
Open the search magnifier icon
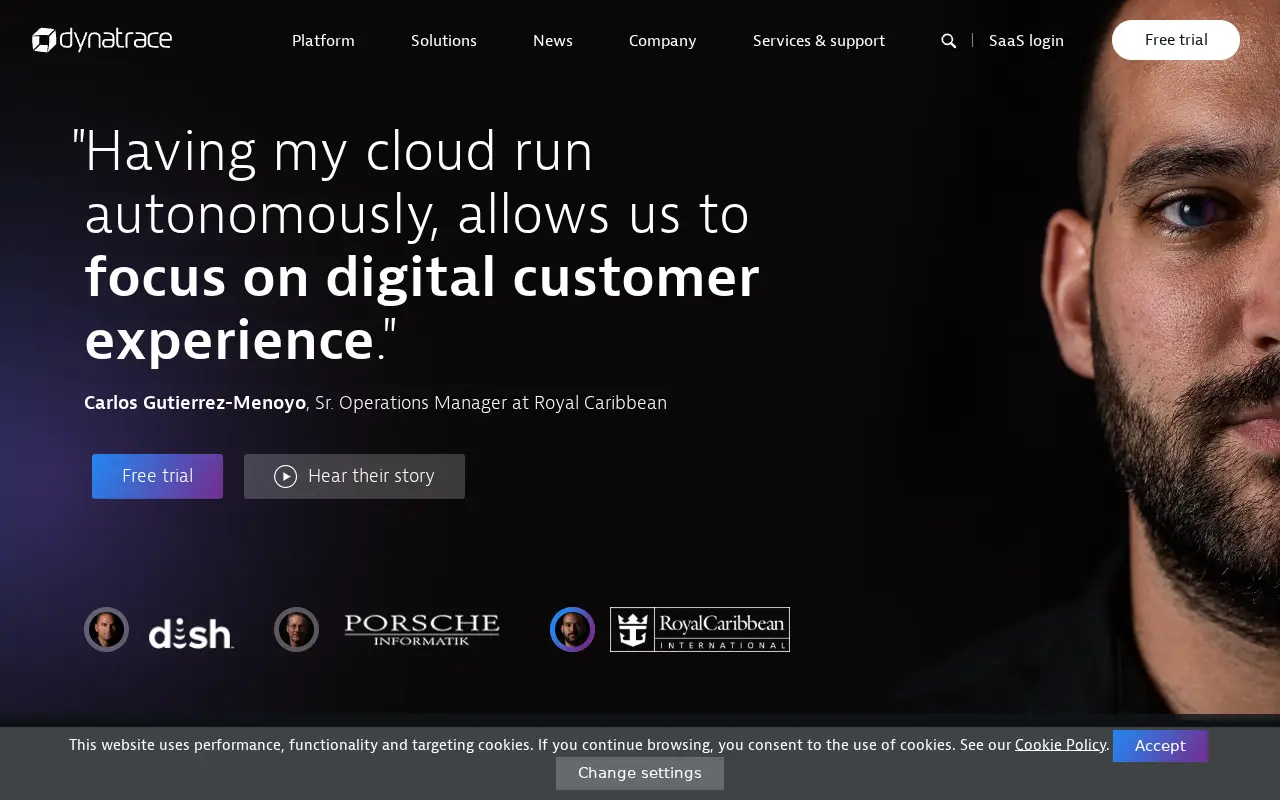[948, 41]
